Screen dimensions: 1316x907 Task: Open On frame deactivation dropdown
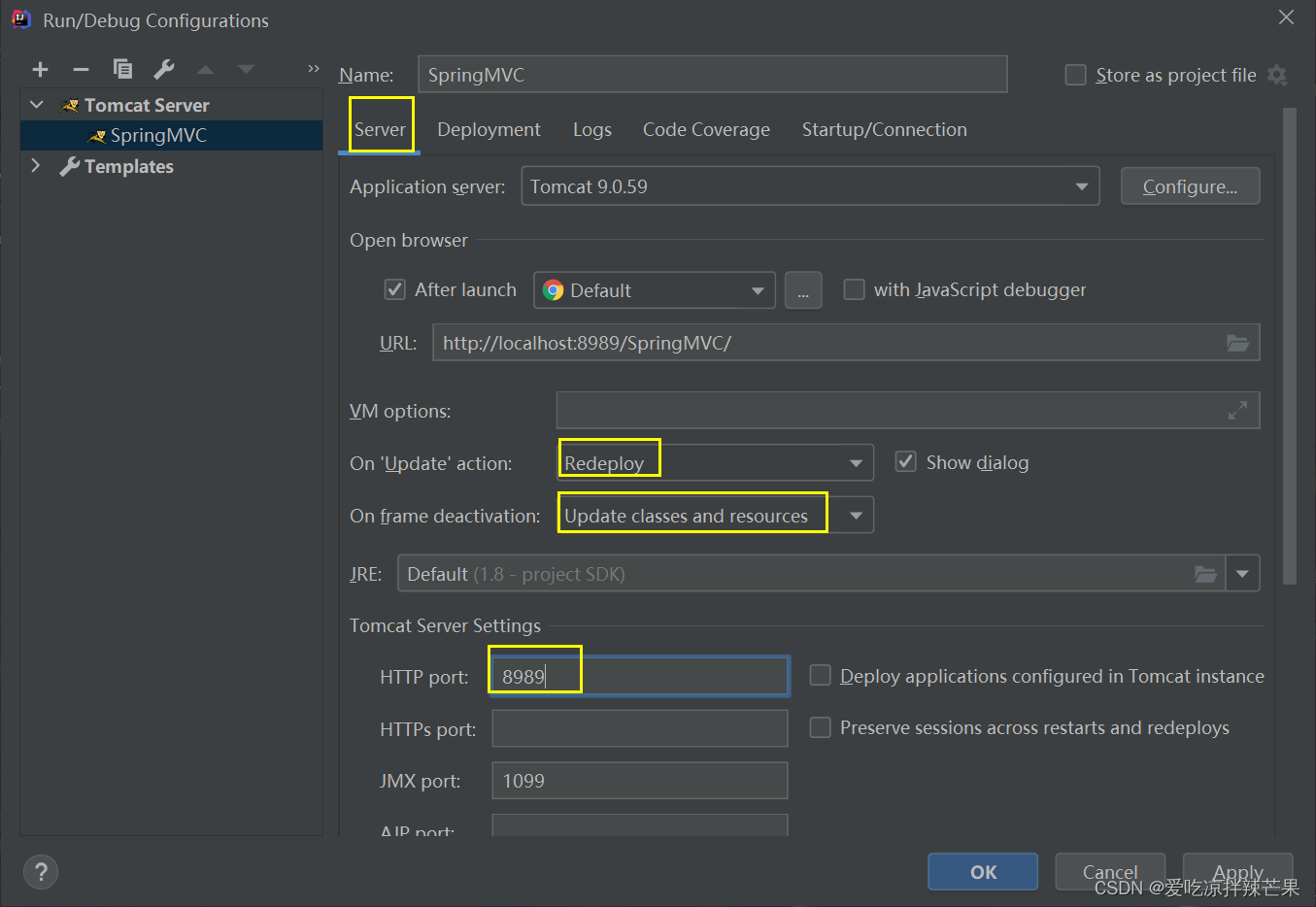[x=716, y=516]
